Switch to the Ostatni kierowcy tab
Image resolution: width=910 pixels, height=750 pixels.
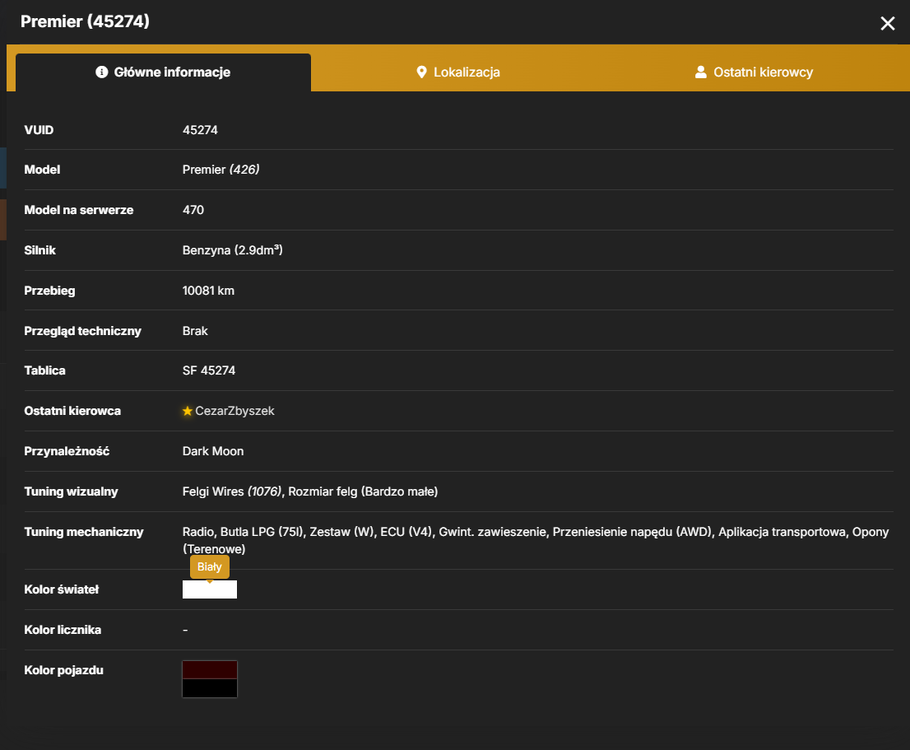(754, 73)
